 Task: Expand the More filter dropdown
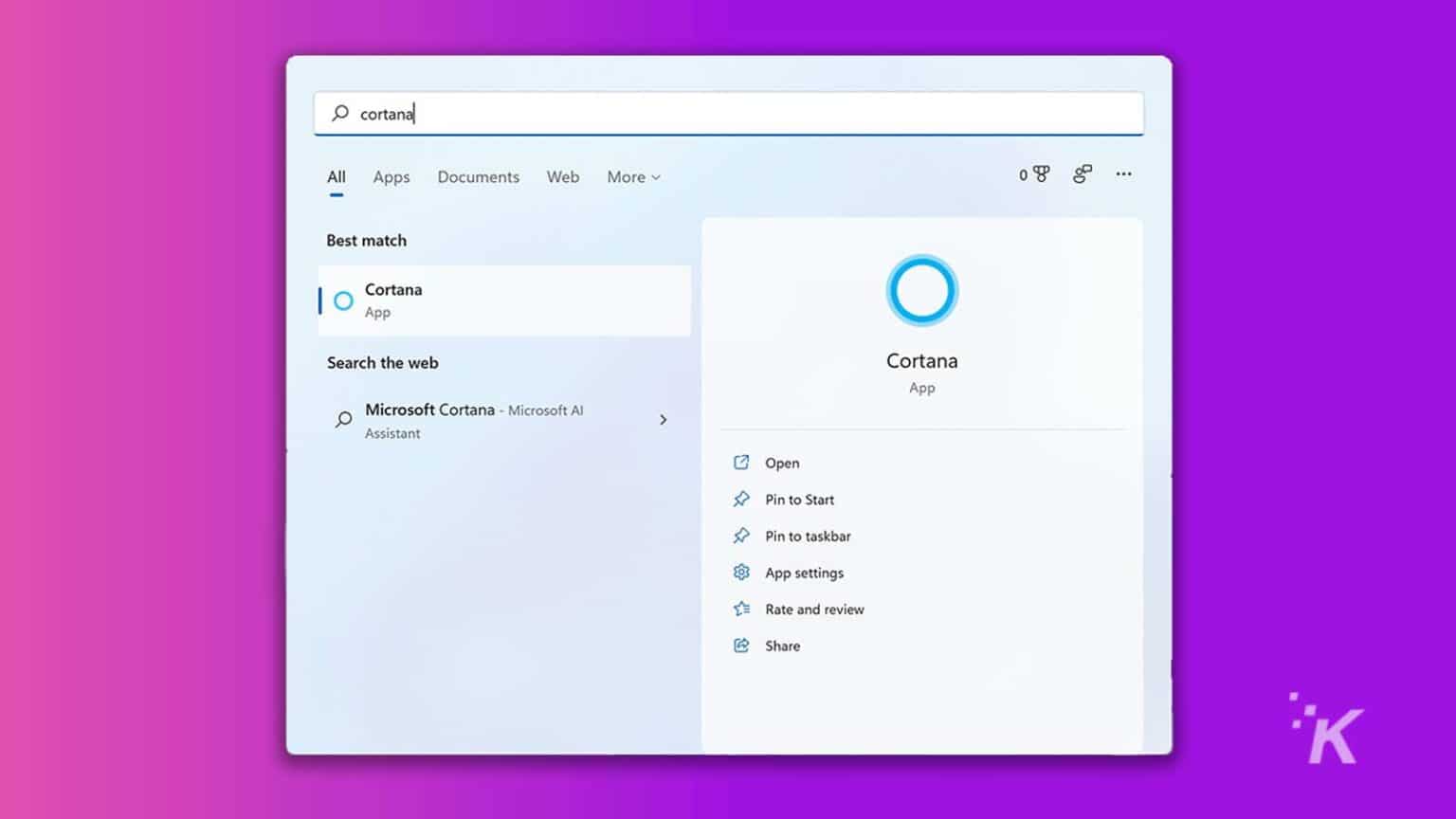pos(632,177)
